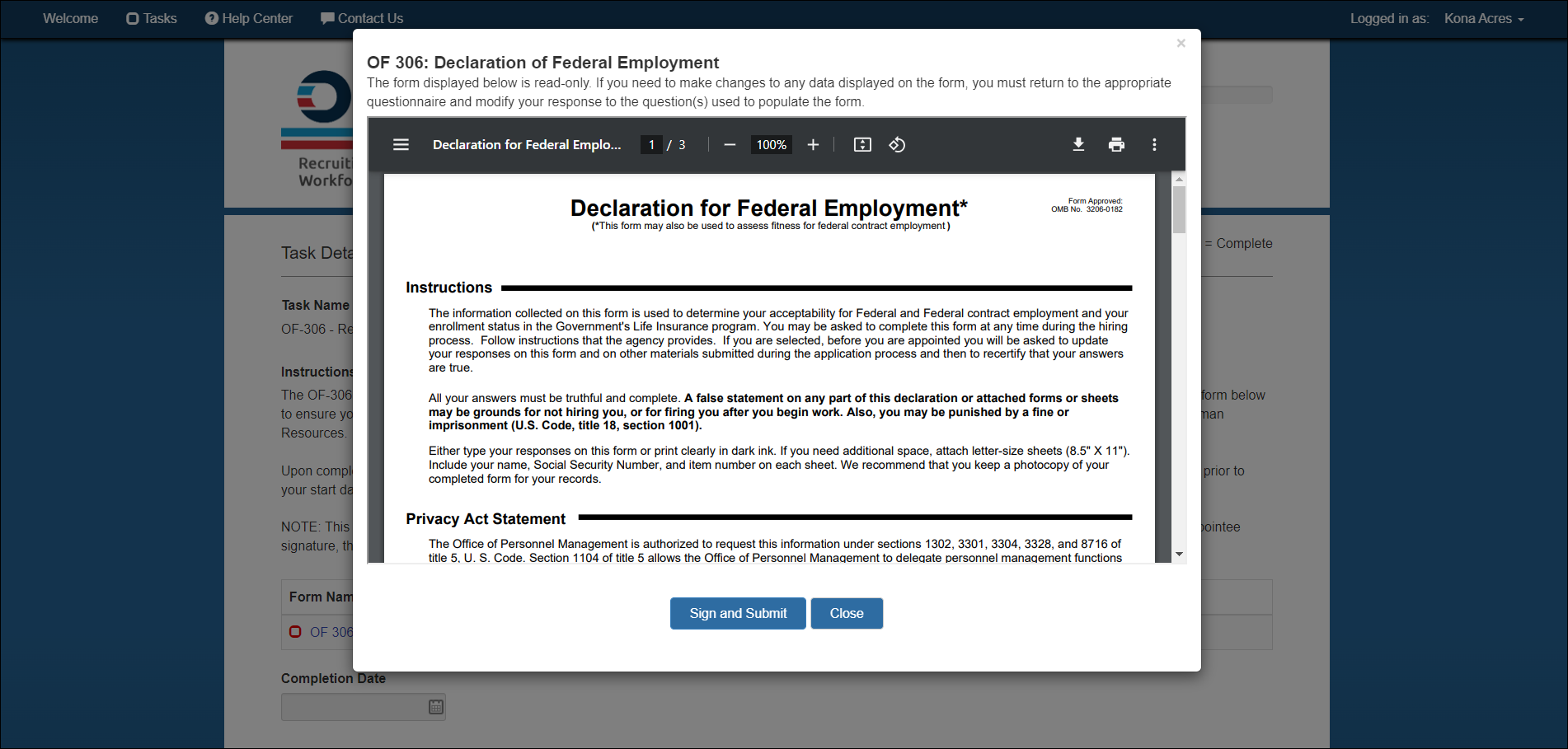Click the Close button
1568x749 pixels.
tap(847, 613)
